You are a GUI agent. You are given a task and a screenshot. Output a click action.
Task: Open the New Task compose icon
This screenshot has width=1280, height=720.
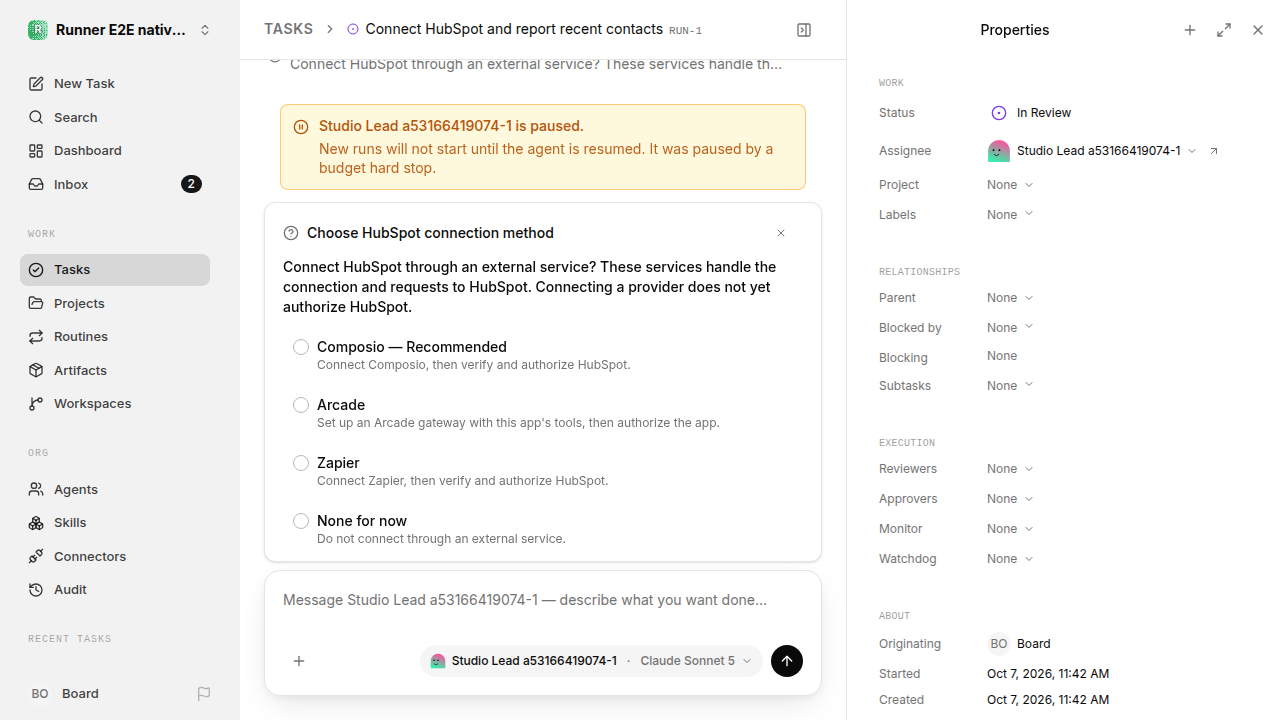click(x=36, y=84)
